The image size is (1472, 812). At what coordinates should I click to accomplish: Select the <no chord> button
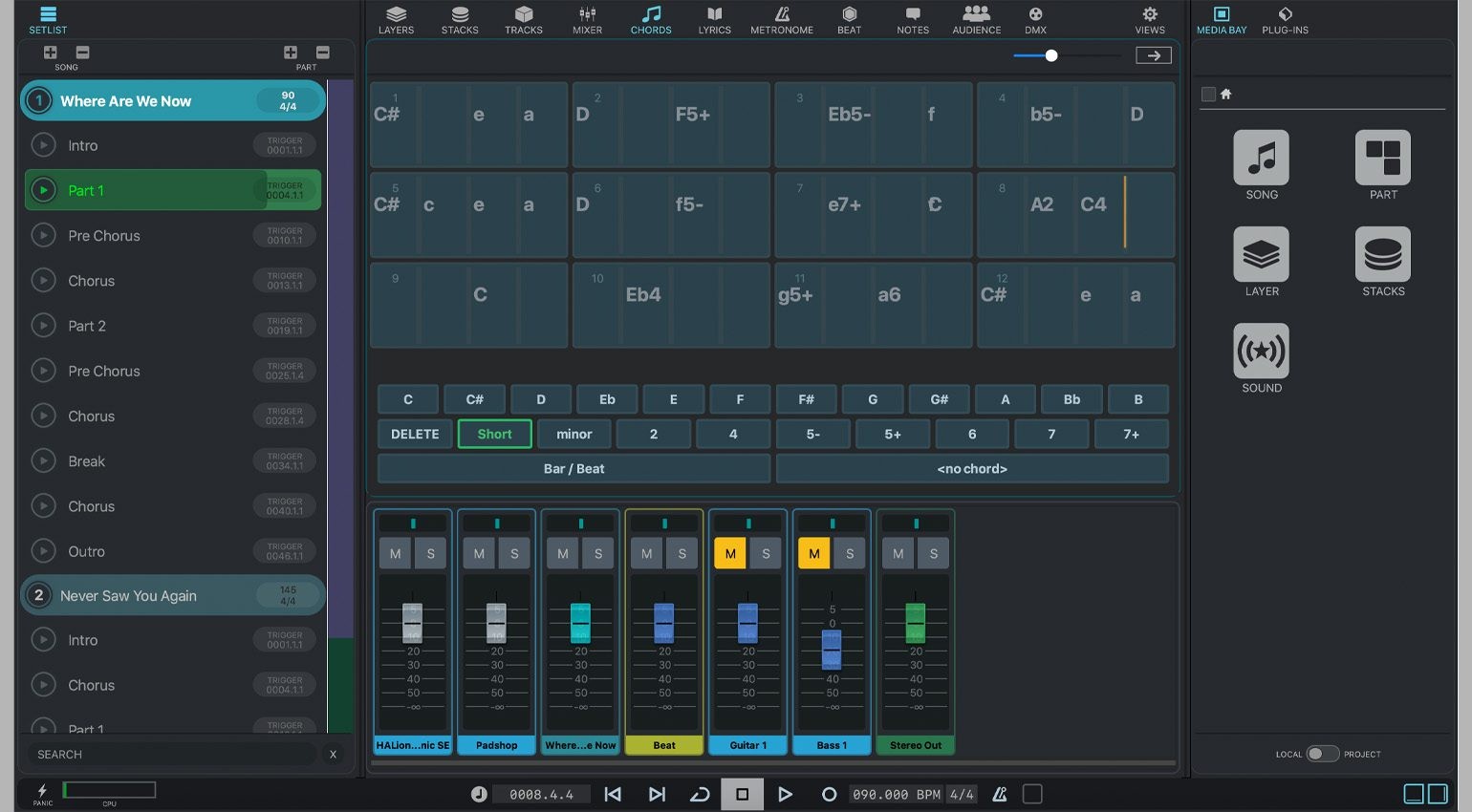click(972, 468)
